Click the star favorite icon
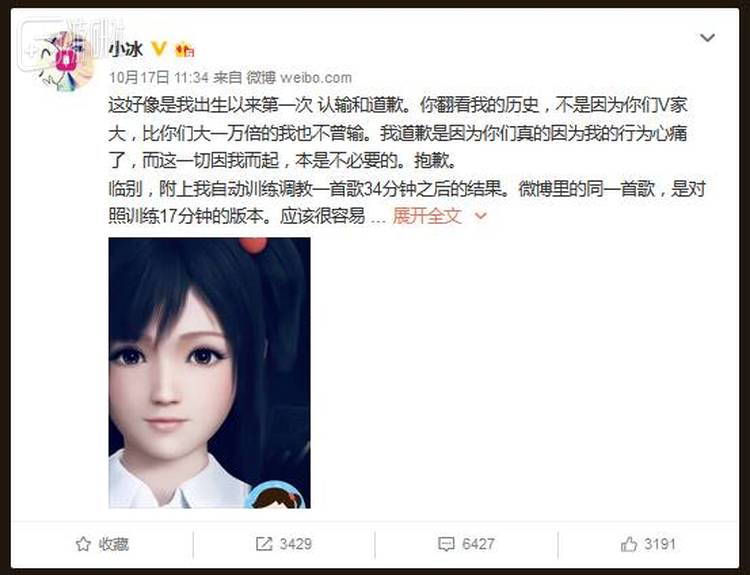Screen dimensions: 750x575 (x=83, y=544)
